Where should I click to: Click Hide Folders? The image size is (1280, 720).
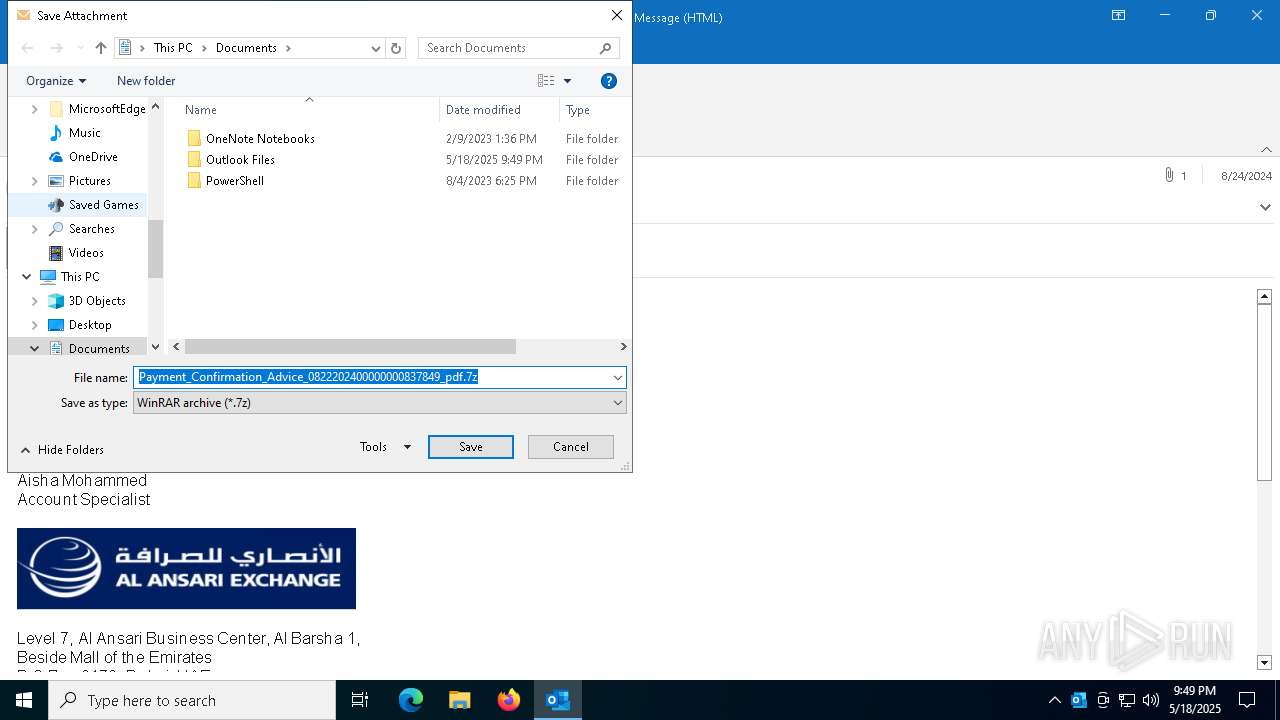point(62,450)
